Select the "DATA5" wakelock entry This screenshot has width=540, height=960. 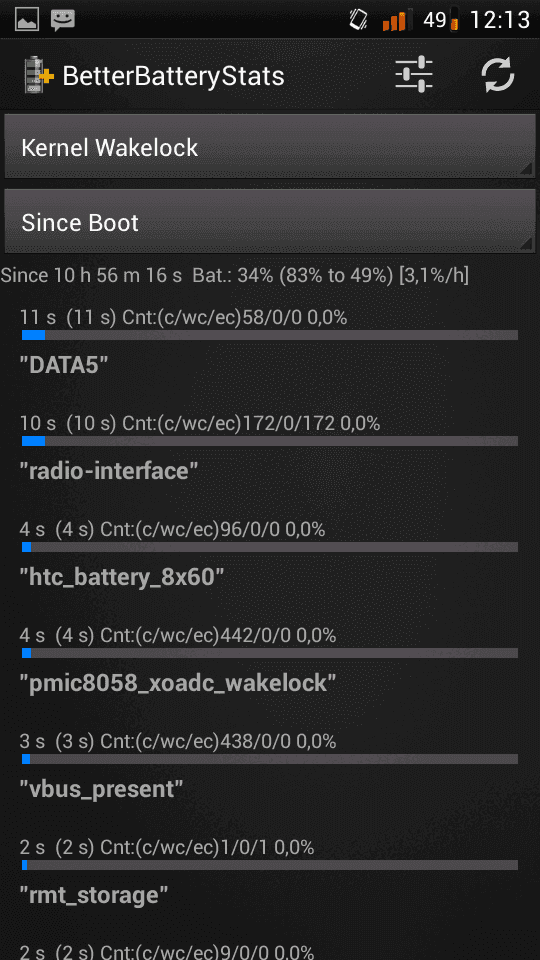coord(270,343)
